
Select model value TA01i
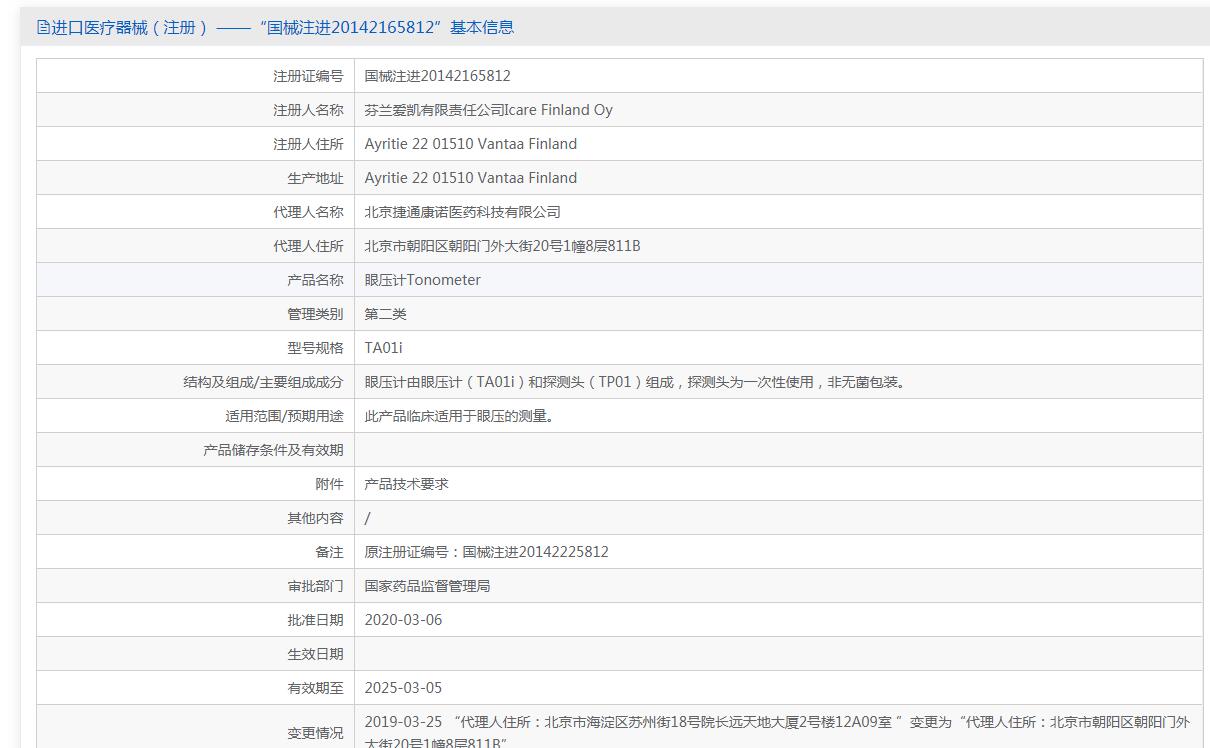pyautogui.click(x=383, y=348)
